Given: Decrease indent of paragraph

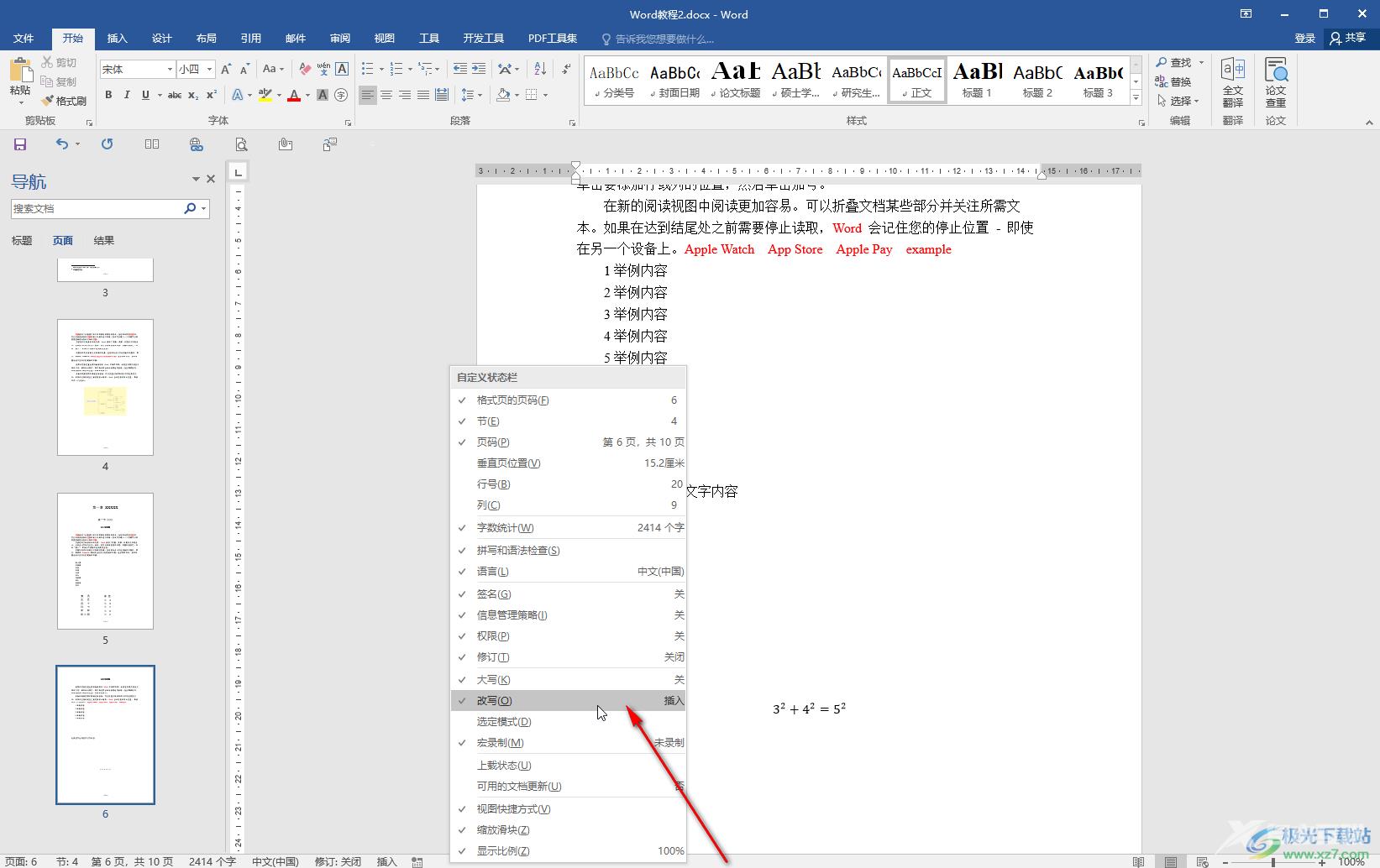Looking at the screenshot, I should [459, 69].
